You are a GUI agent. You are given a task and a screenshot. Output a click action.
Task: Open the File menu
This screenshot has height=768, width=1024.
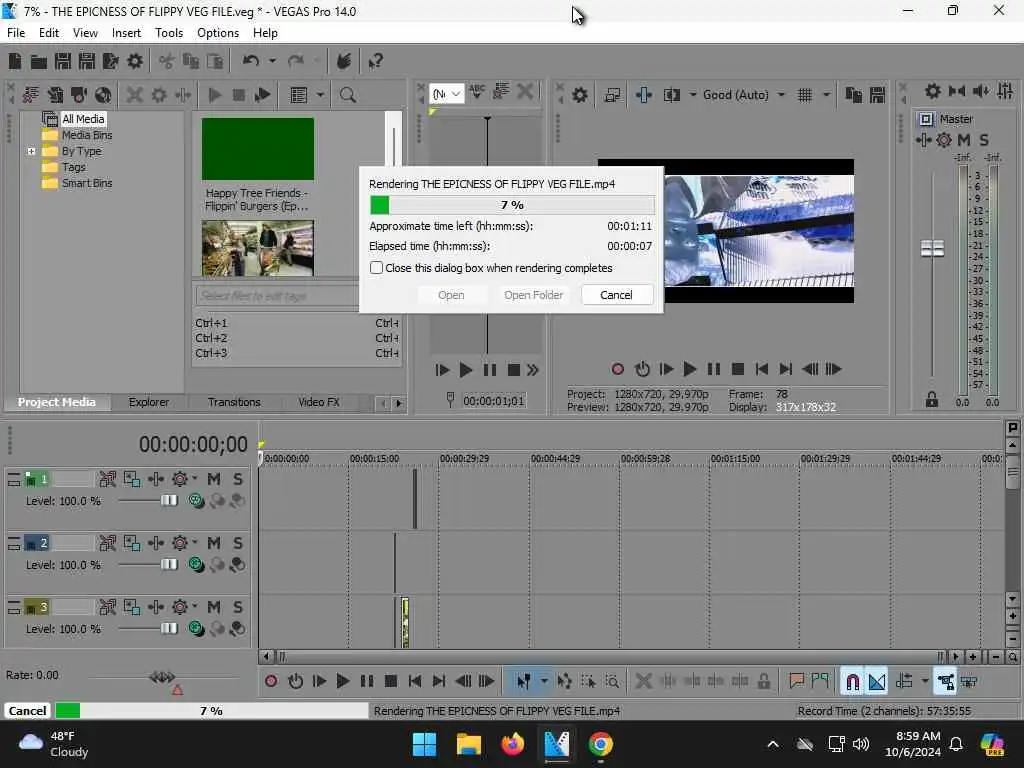(16, 33)
